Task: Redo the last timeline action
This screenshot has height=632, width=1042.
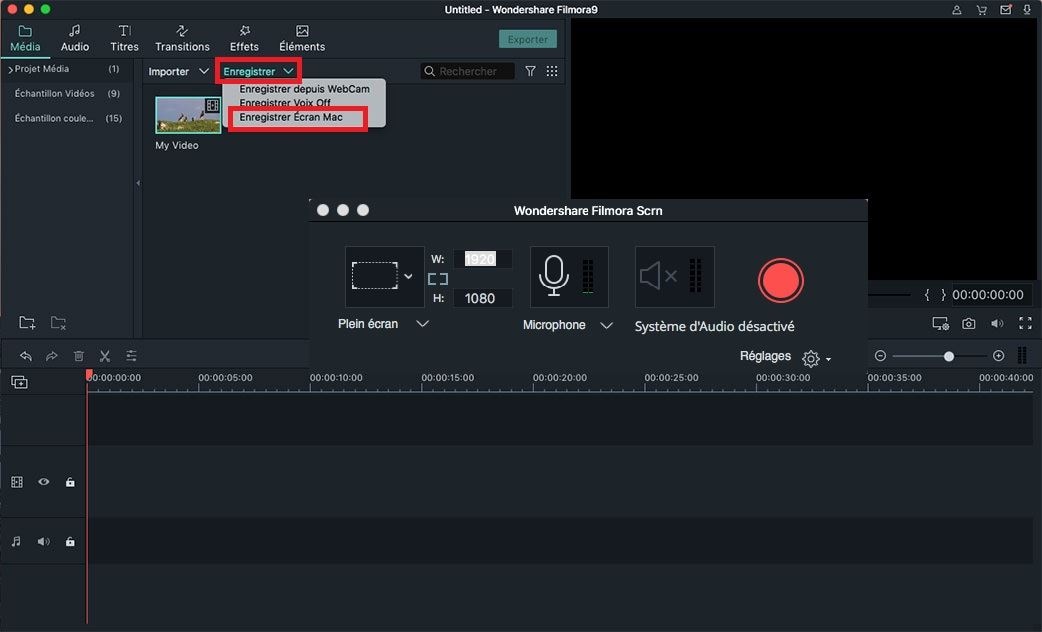Action: (x=51, y=356)
